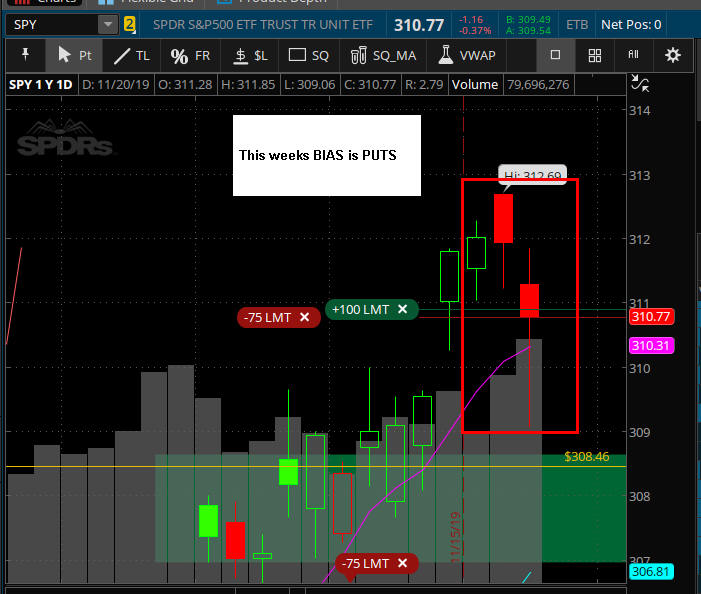Cancel the upper -75 LMT order
Image resolution: width=701 pixels, height=594 pixels.
coord(304,317)
